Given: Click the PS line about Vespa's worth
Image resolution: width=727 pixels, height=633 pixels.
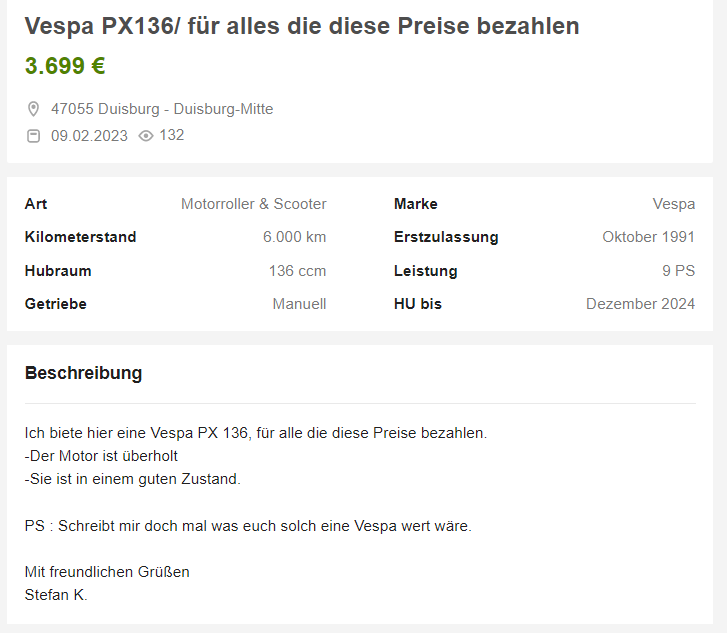Looking at the screenshot, I should pos(247,525).
